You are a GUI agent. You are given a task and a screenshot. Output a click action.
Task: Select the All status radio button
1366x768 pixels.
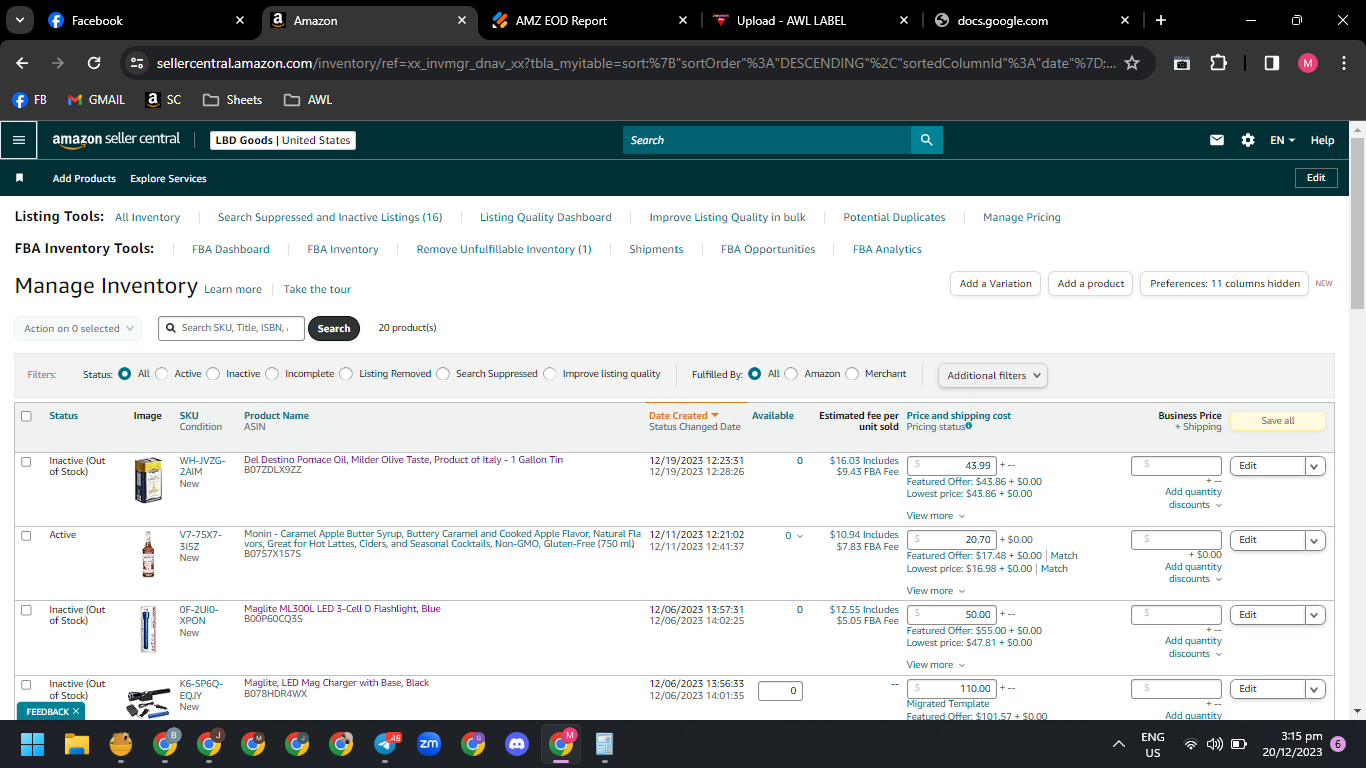(x=125, y=374)
